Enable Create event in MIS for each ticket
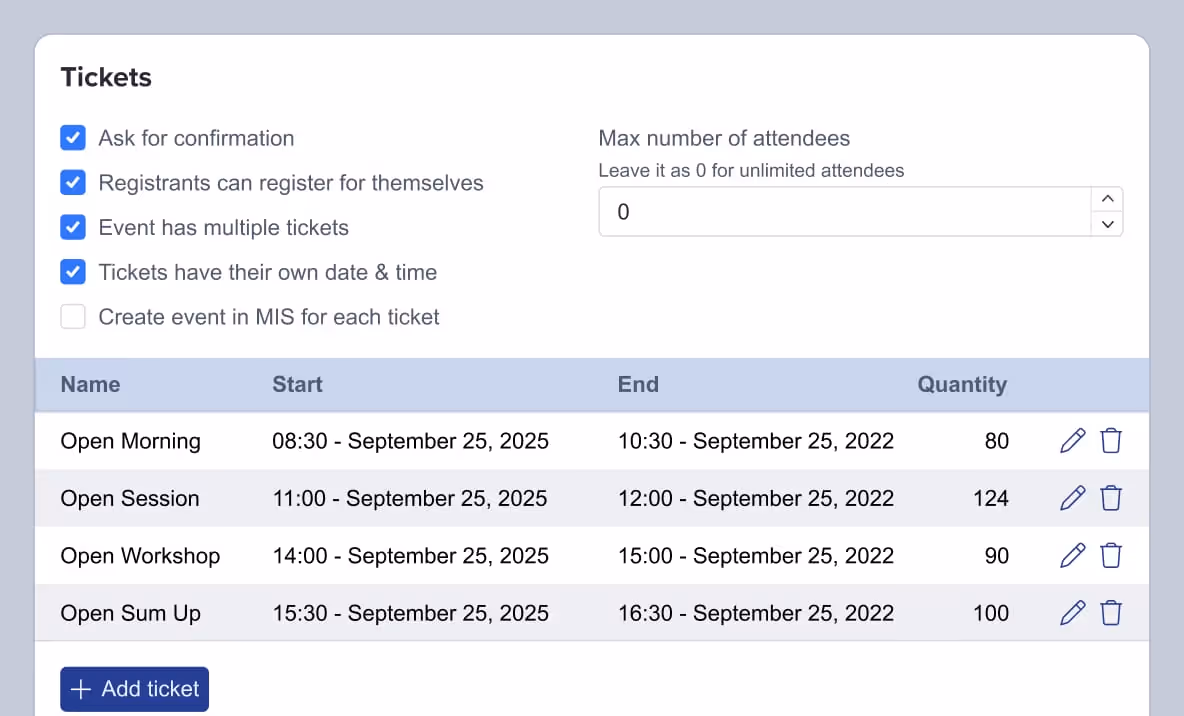This screenshot has height=716, width=1184. tap(73, 317)
